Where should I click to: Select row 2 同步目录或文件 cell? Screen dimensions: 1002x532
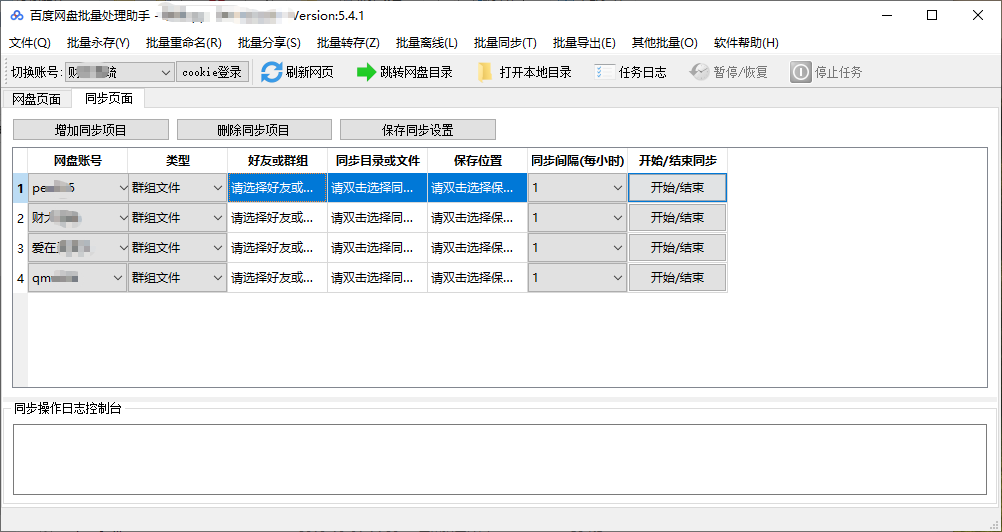pyautogui.click(x=378, y=218)
